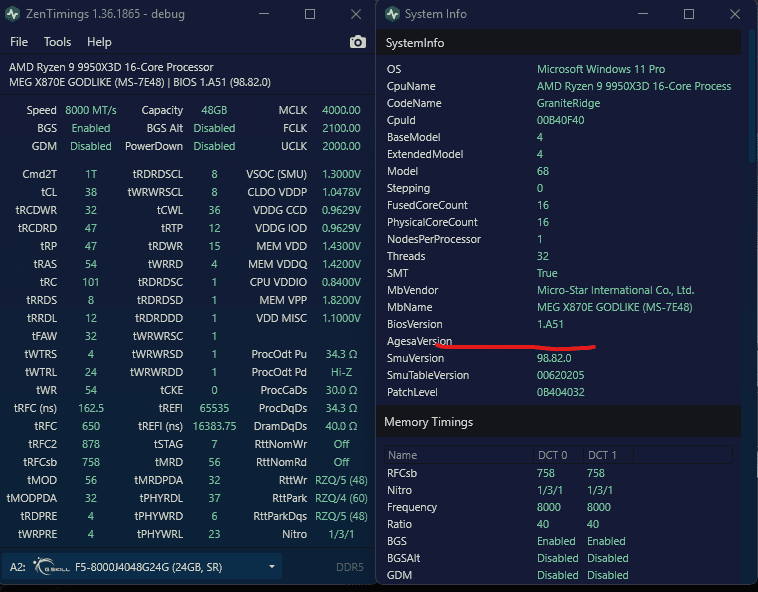This screenshot has height=592, width=758.
Task: Click the CpuId value 00B40F40
Action: pyautogui.click(x=560, y=120)
